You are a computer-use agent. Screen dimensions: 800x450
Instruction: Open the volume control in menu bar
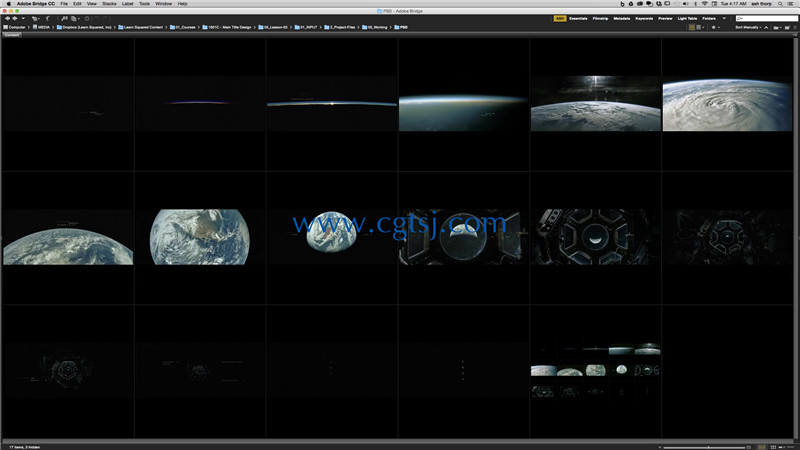coord(685,4)
